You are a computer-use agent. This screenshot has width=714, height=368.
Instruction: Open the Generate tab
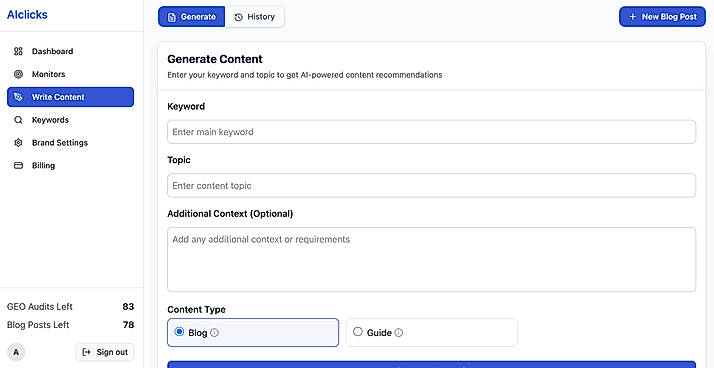click(x=192, y=17)
